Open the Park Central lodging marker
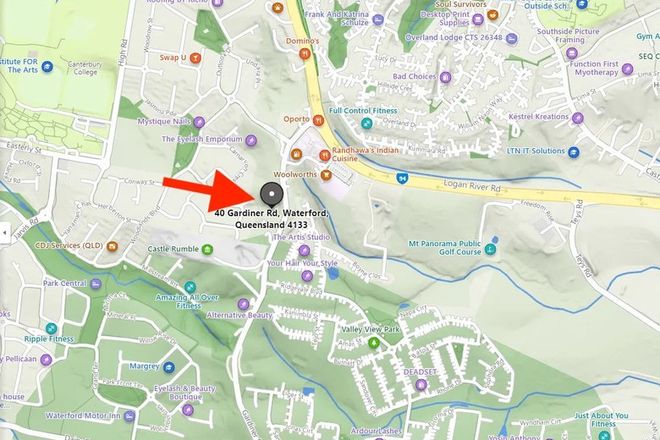The image size is (660, 440). pos(96,284)
